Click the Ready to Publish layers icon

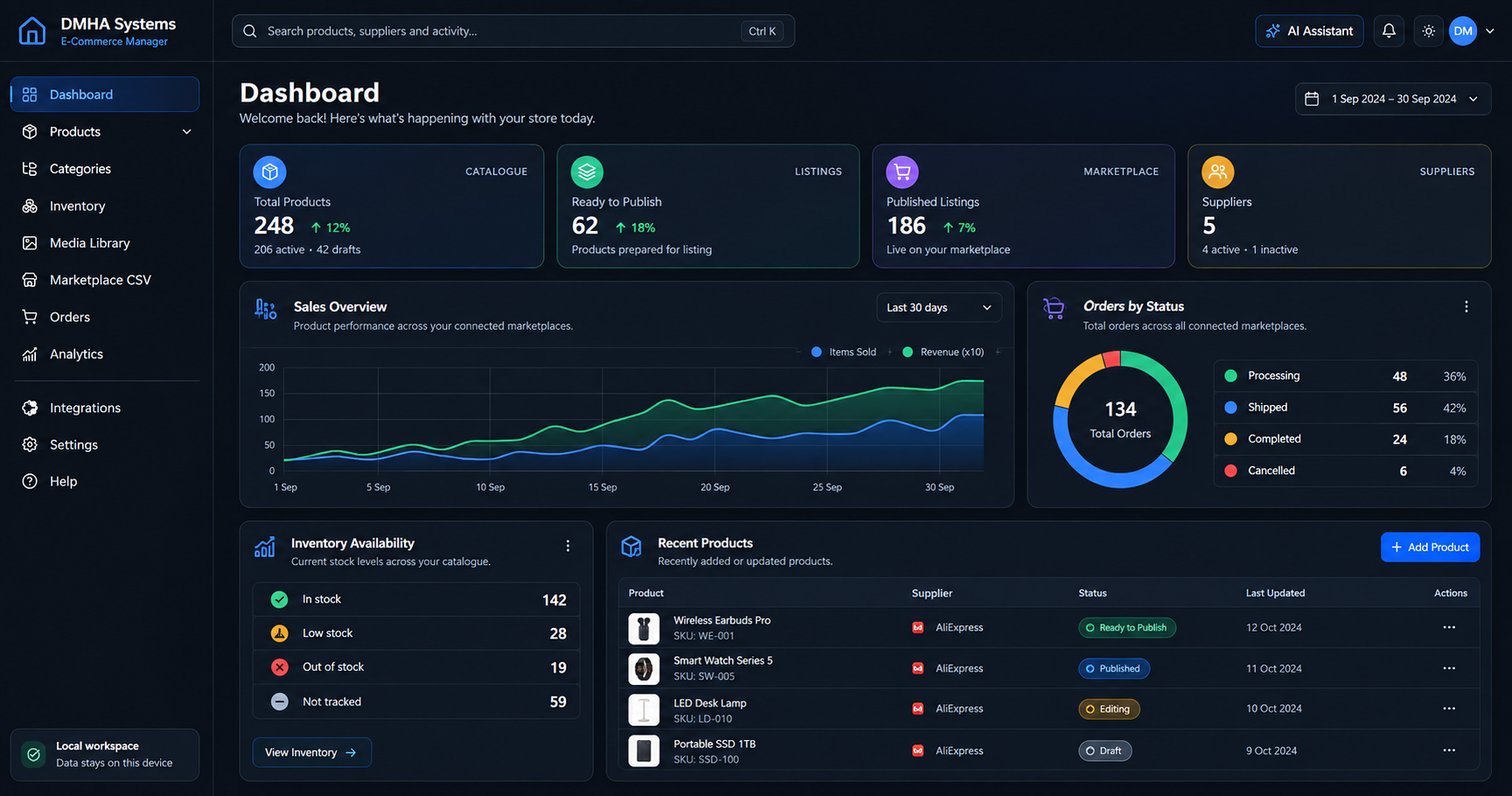pyautogui.click(x=588, y=172)
